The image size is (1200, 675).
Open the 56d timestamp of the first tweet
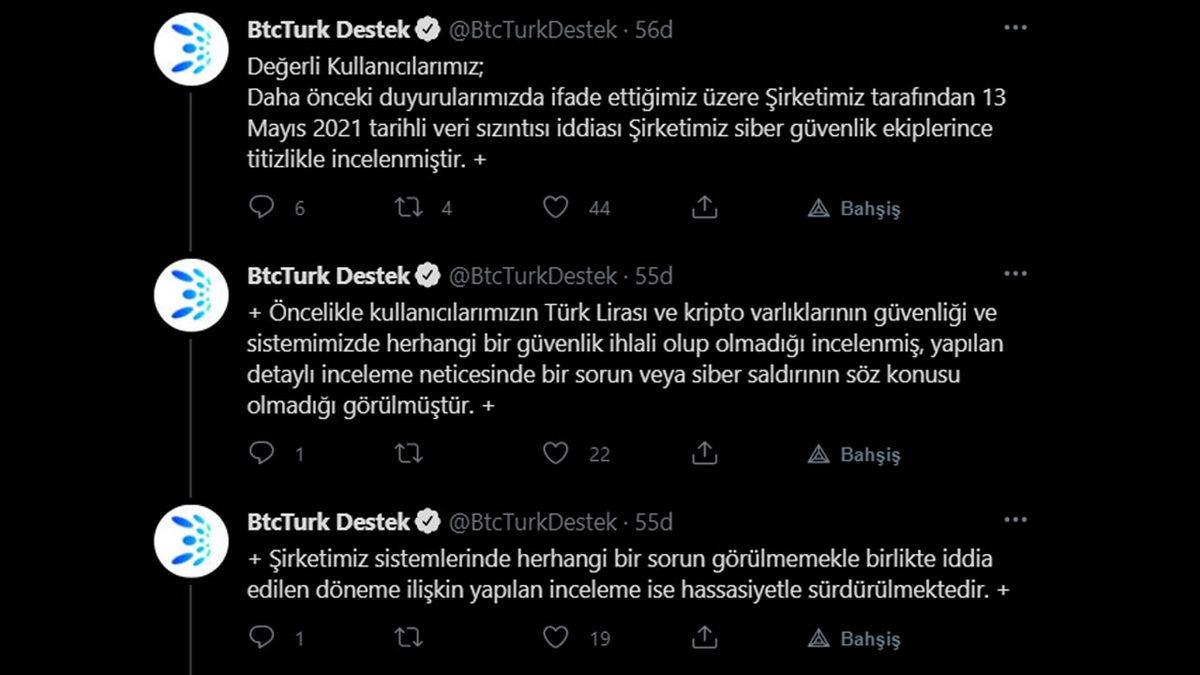tap(657, 30)
